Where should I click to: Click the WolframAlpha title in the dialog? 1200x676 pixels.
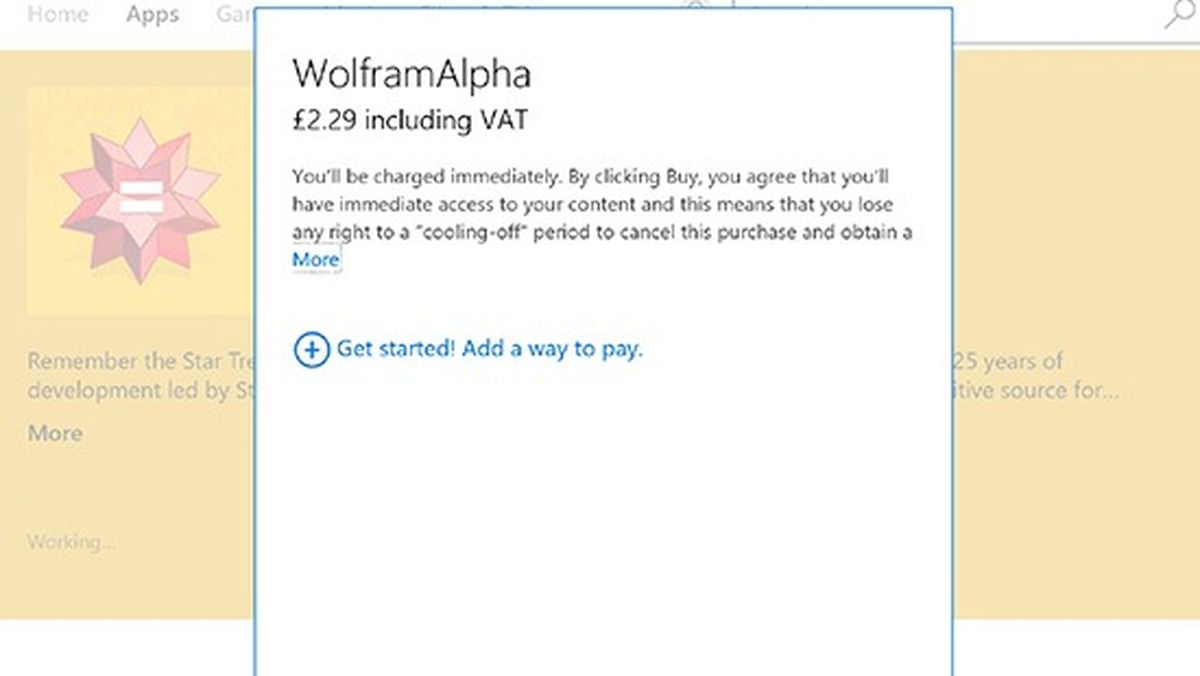411,74
